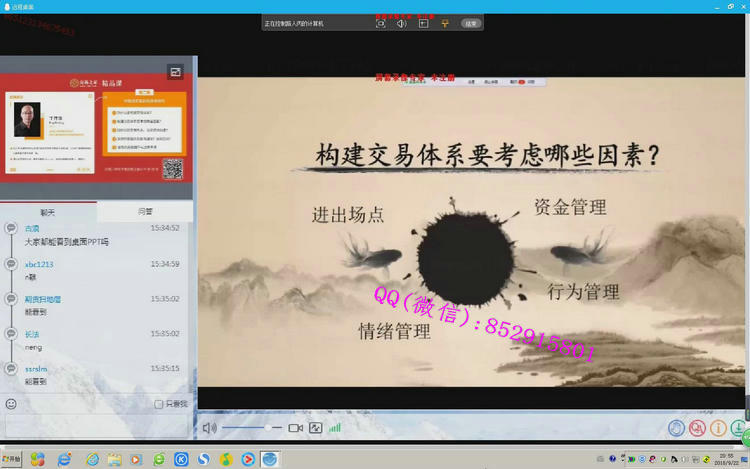Click the image icon next to camera
The width and height of the screenshot is (750, 469).
pyautogui.click(x=316, y=428)
